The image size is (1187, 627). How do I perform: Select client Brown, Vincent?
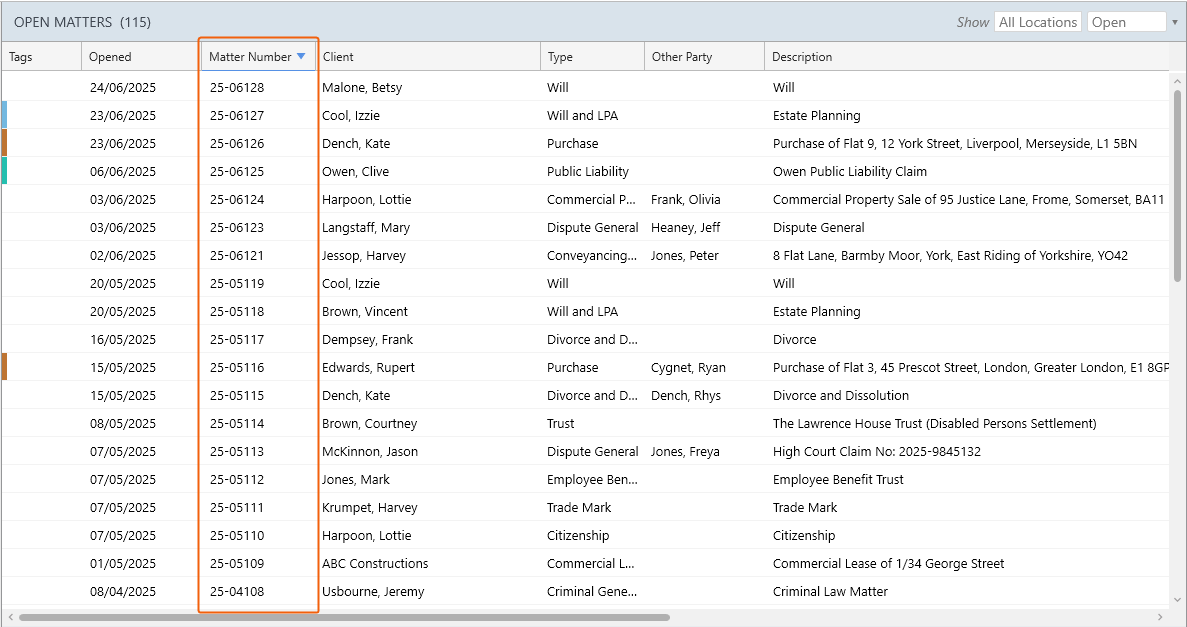coord(364,311)
